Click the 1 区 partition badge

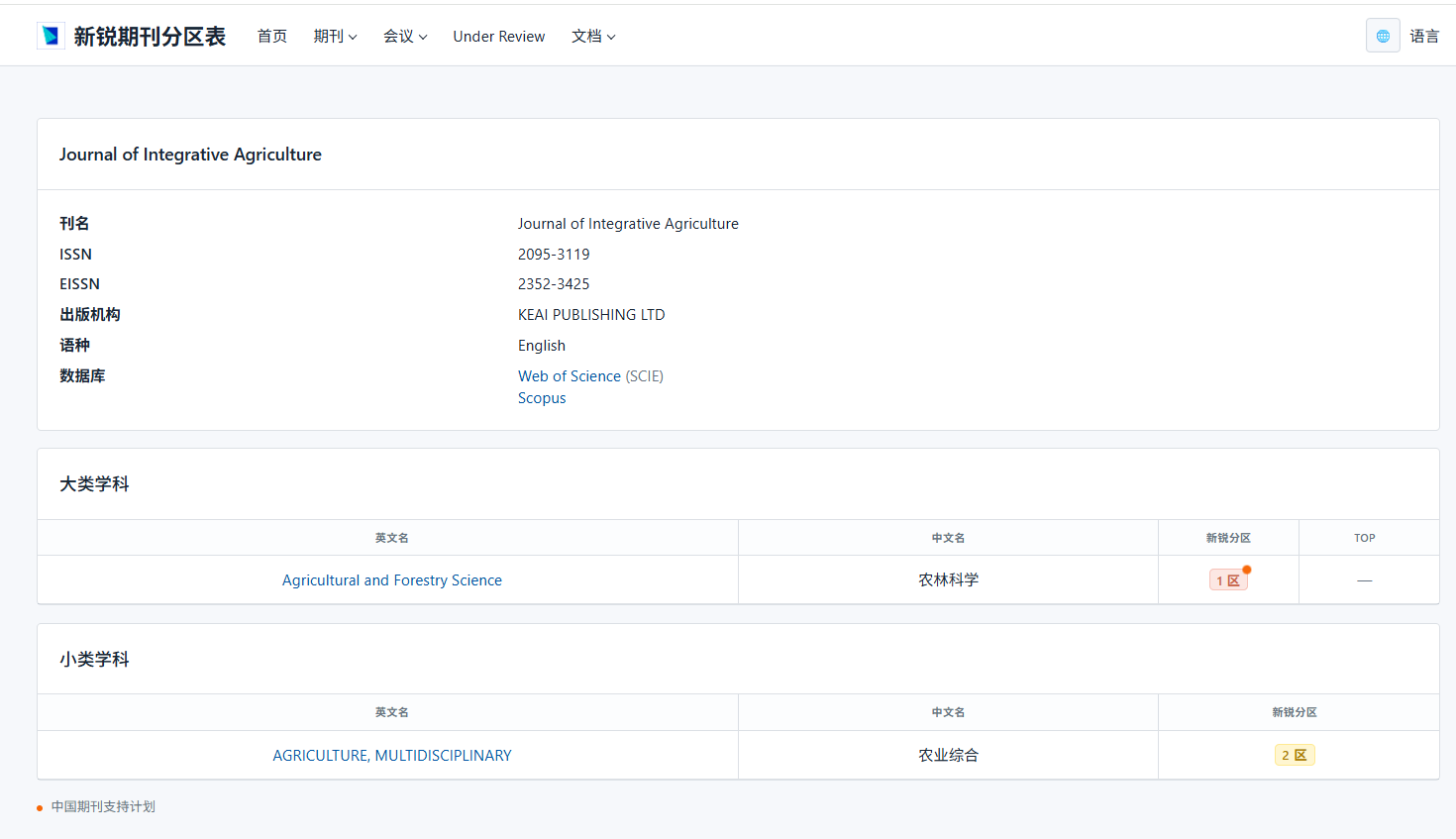click(x=1228, y=580)
